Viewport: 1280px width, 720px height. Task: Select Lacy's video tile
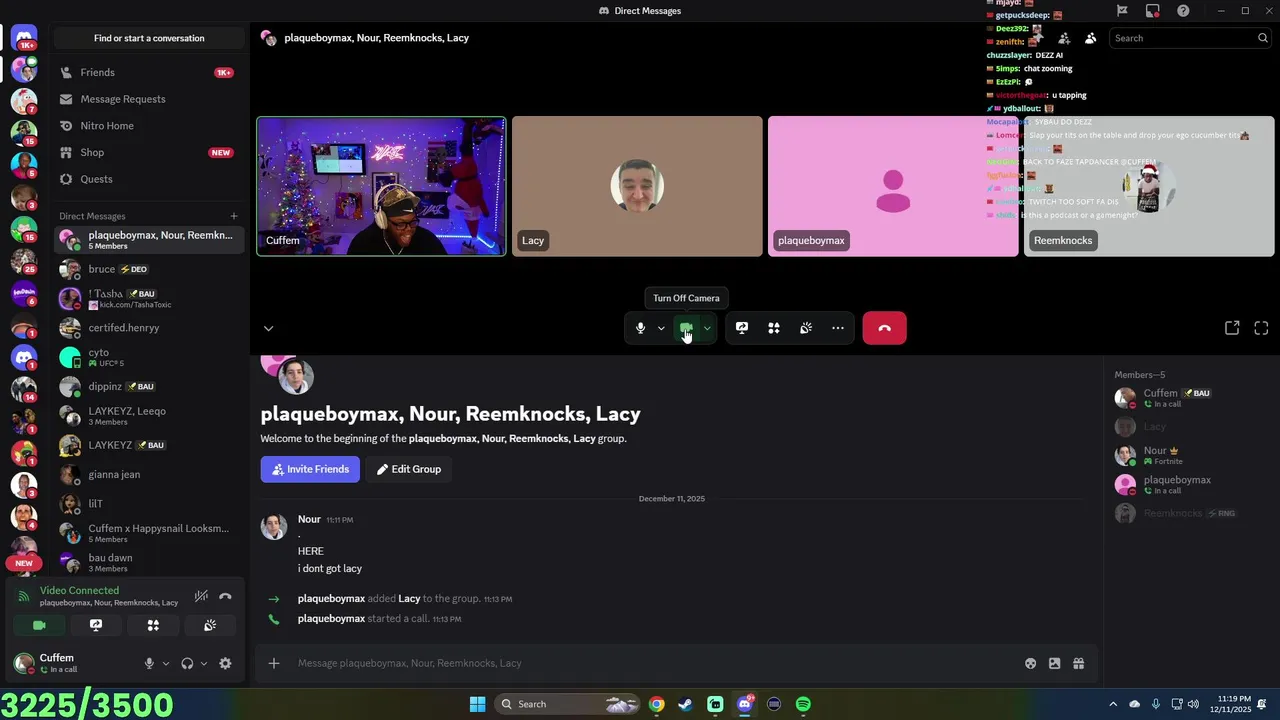[x=637, y=187]
